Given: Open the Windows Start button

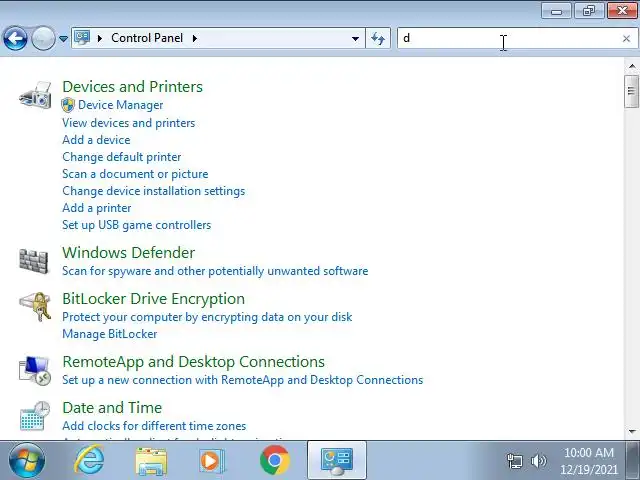Looking at the screenshot, I should (x=27, y=461).
